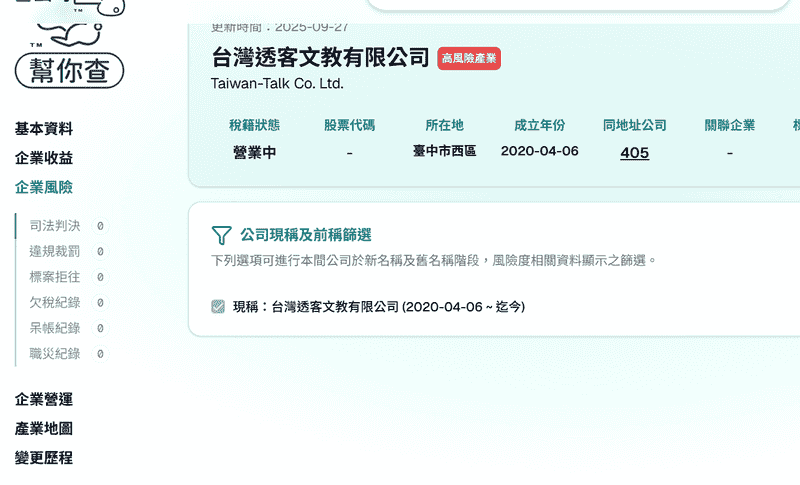Go to 司法判決 sub-item
Image resolution: width=800 pixels, height=485 pixels.
click(x=55, y=226)
